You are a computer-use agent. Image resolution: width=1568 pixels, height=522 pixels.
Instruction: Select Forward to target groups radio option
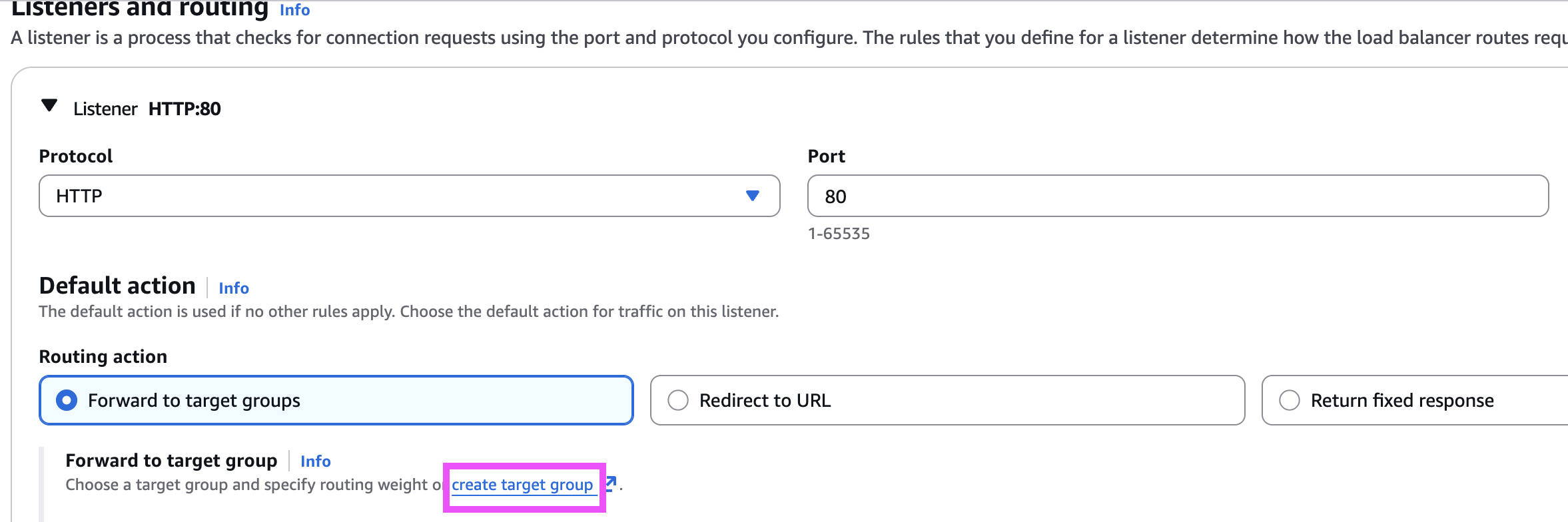67,400
